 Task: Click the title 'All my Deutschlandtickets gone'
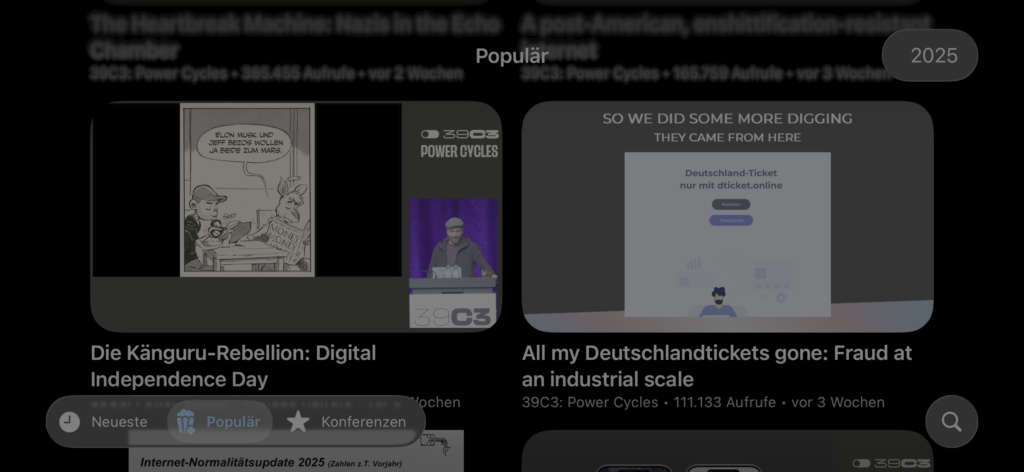716,366
